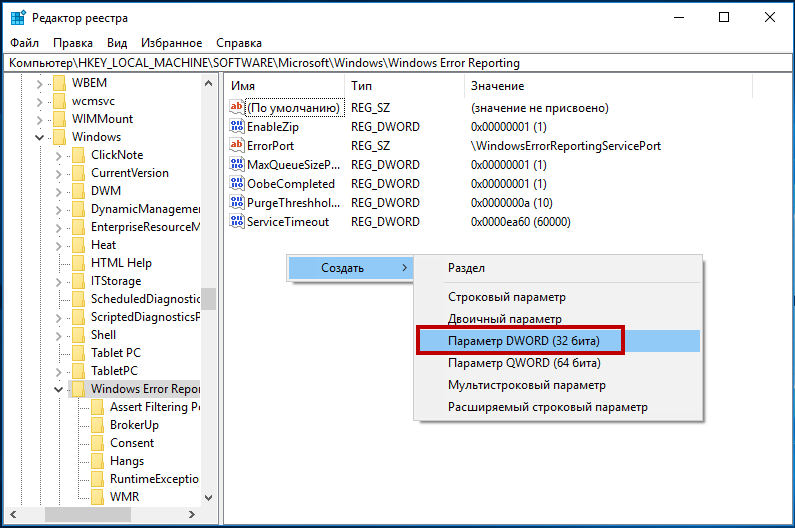Select the ErrorPort string value icon
This screenshot has height=528, width=795.
tap(237, 145)
